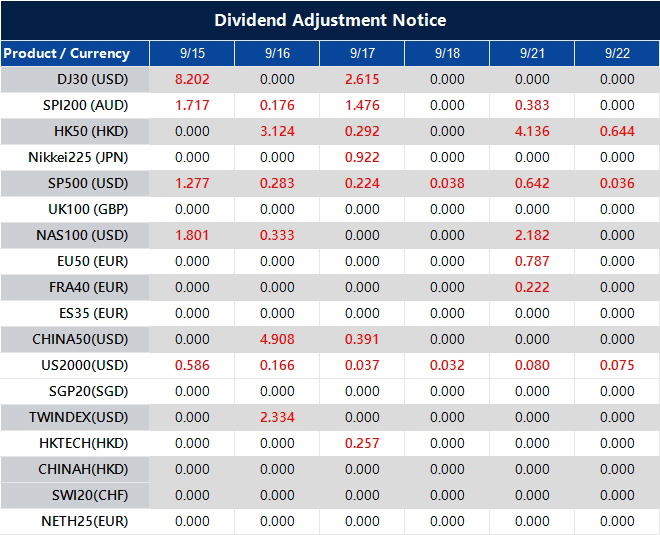Click the US2000 value 0.032
The width and height of the screenshot is (660, 535).
[x=447, y=365]
